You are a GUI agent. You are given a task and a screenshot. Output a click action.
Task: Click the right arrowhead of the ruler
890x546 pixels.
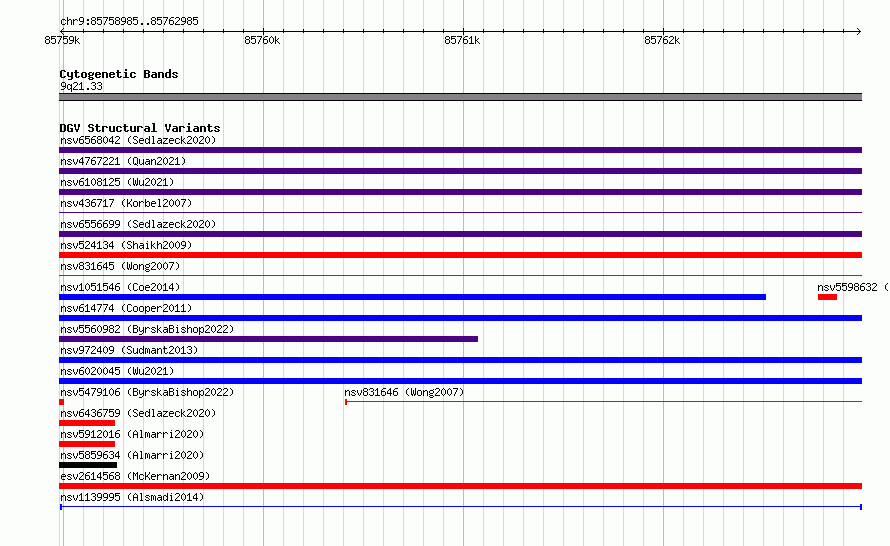859,31
